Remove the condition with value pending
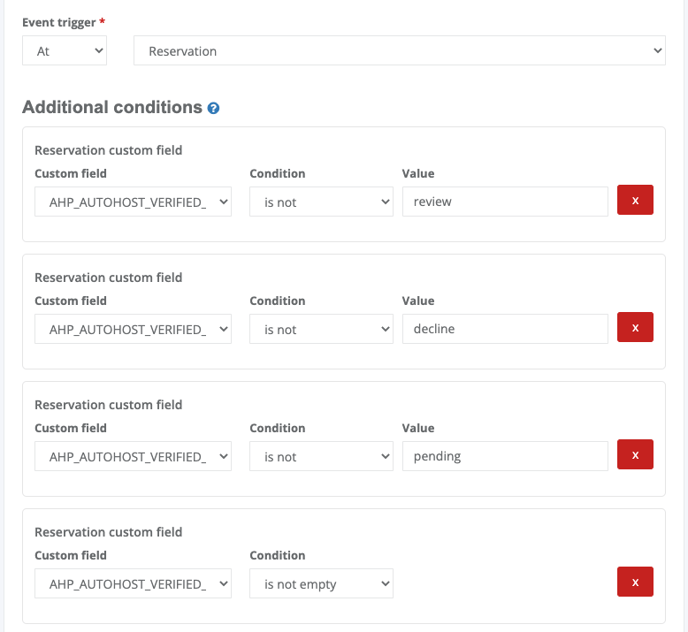This screenshot has width=688, height=632. click(635, 455)
